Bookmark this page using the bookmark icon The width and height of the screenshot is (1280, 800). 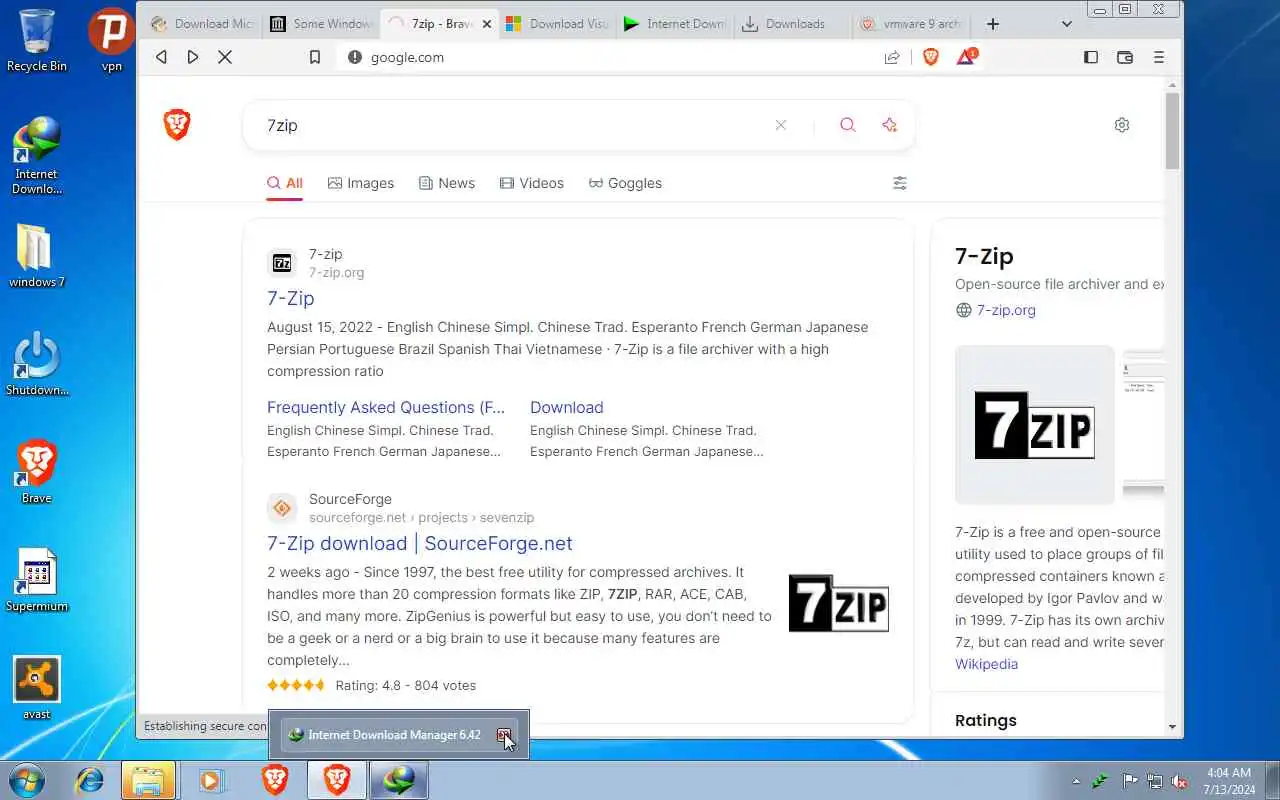(x=315, y=57)
